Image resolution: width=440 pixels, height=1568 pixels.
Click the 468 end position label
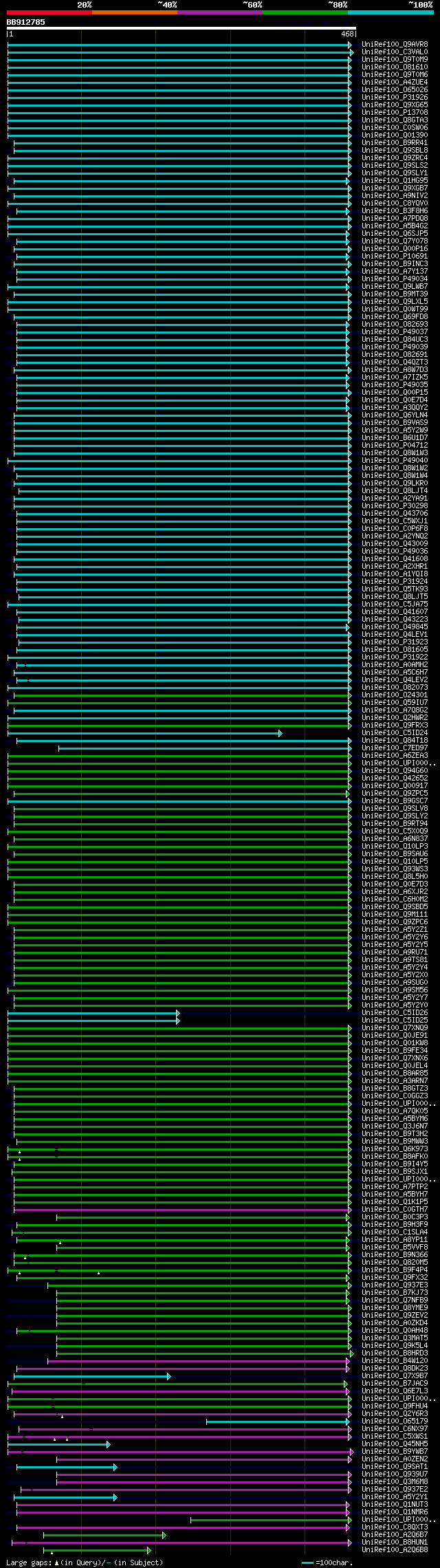click(x=347, y=34)
